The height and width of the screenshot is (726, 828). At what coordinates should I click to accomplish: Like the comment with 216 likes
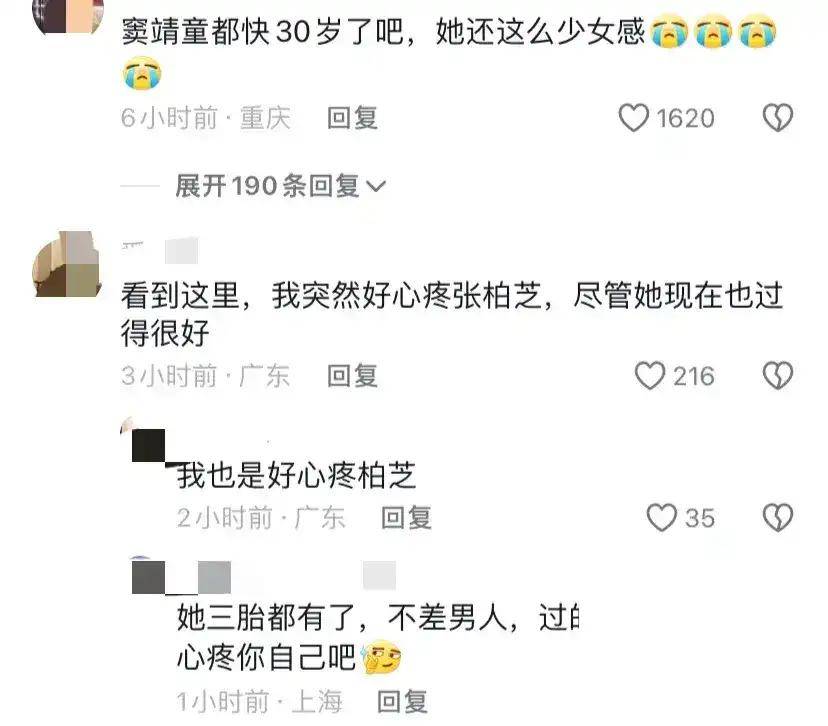click(x=650, y=375)
